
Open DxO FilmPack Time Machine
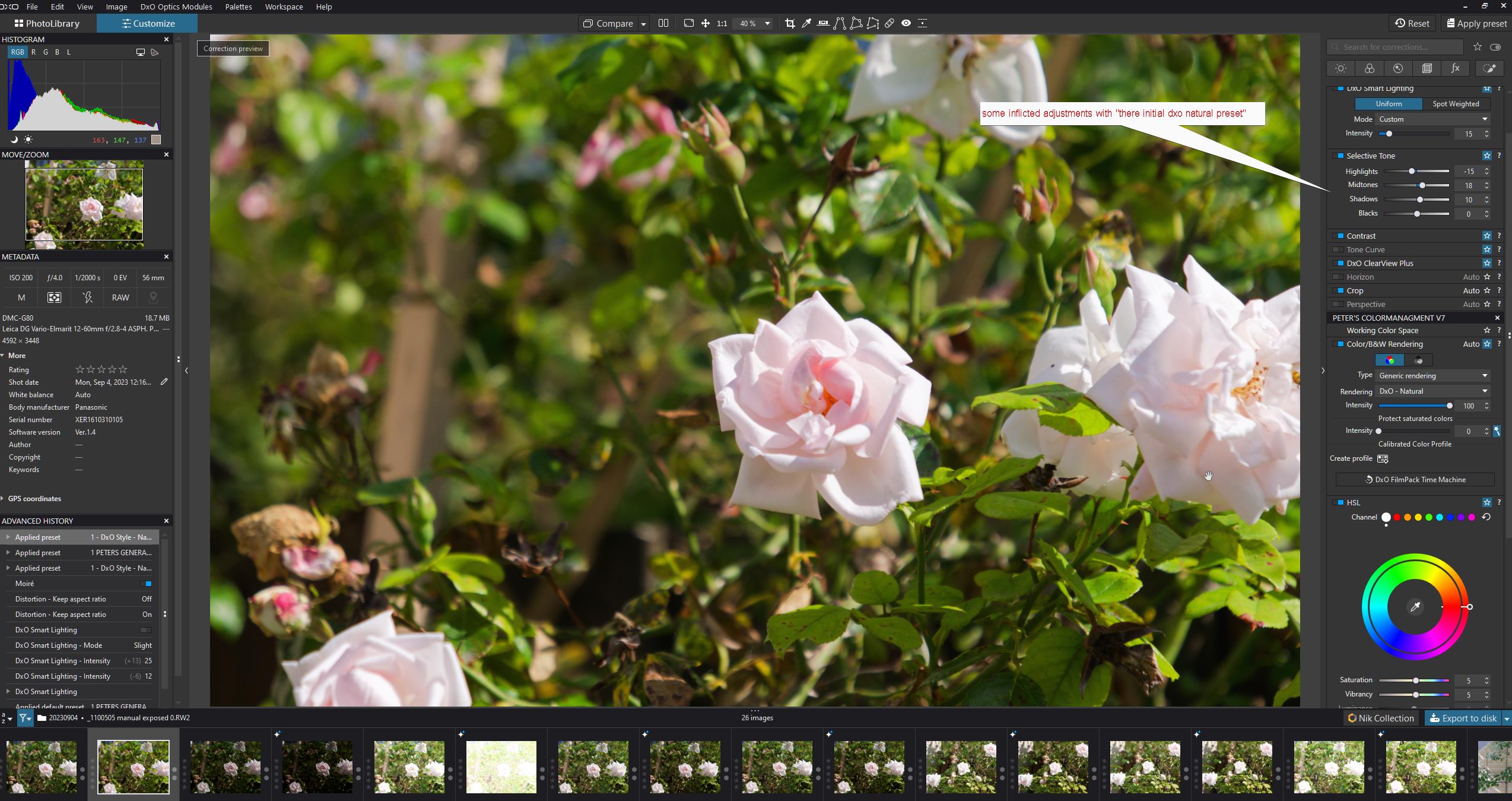pyautogui.click(x=1415, y=480)
